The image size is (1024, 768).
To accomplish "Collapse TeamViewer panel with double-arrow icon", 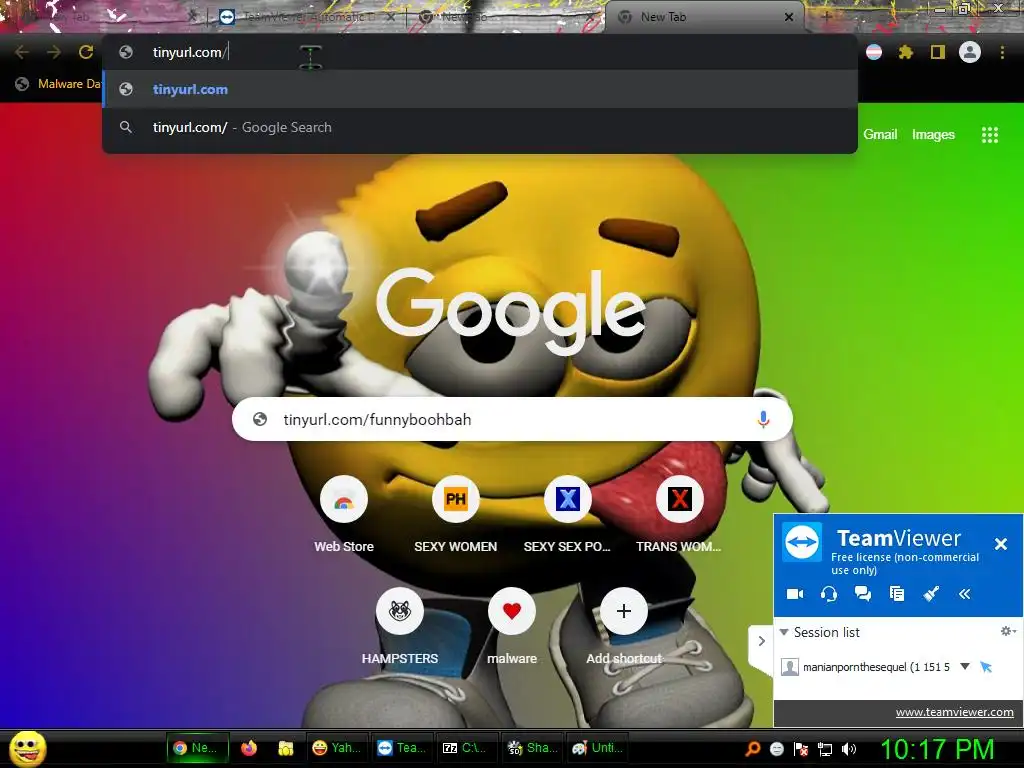I will point(965,594).
